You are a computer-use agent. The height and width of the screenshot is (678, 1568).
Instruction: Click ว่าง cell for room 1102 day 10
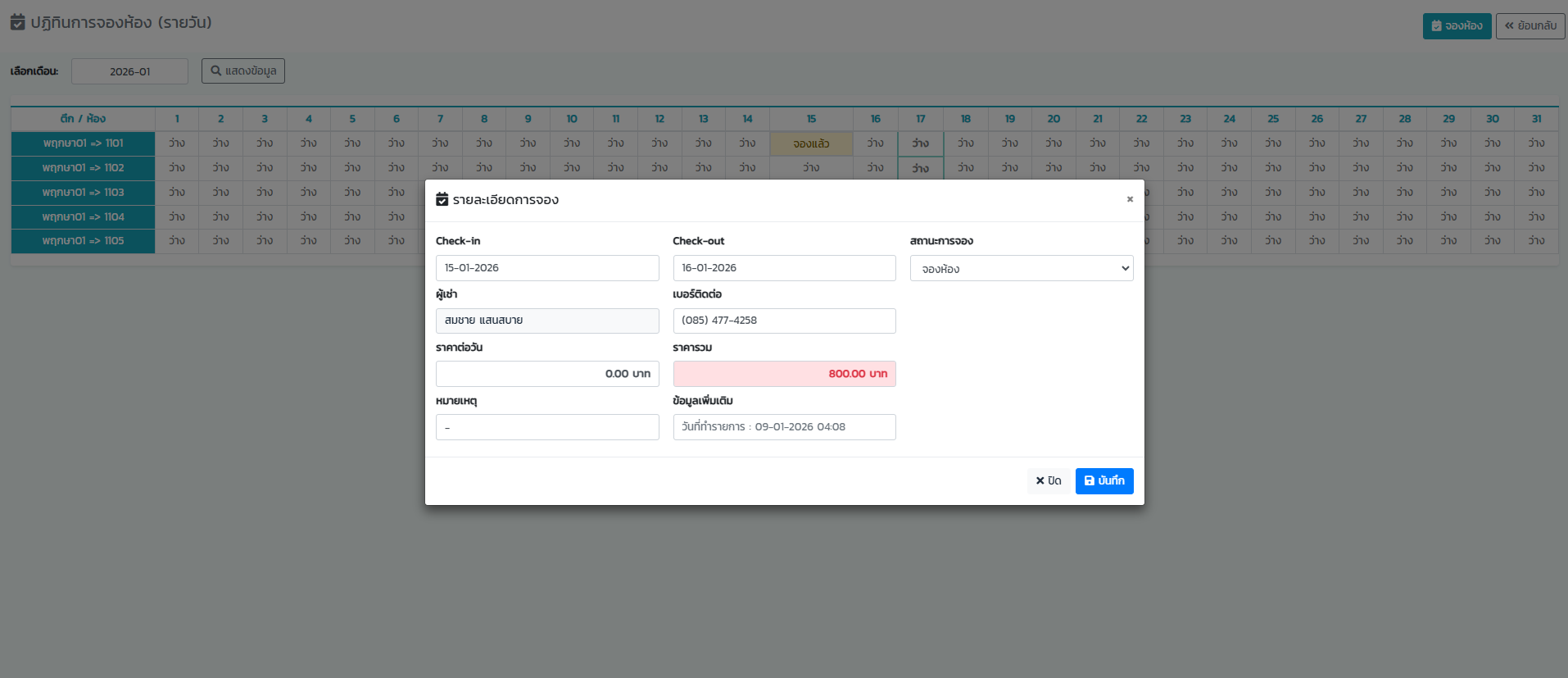tap(572, 168)
